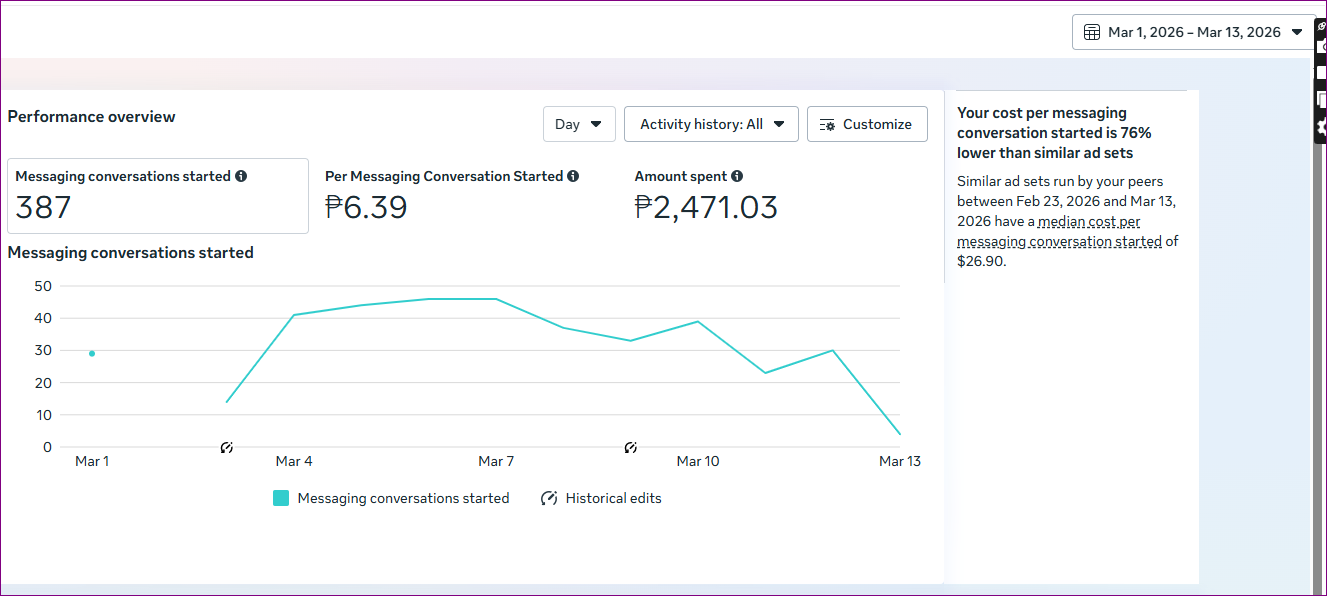The width and height of the screenshot is (1327, 596).
Task: Click info icon next to Per Messaging Conversation Started
Action: click(573, 176)
